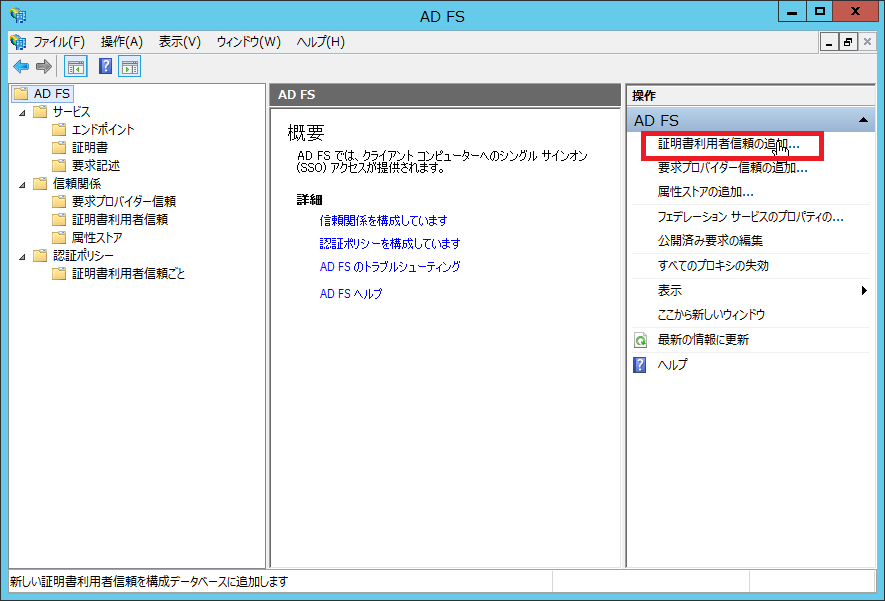Collapse the 信頼関係 tree node
This screenshot has width=885, height=601.
[23, 185]
